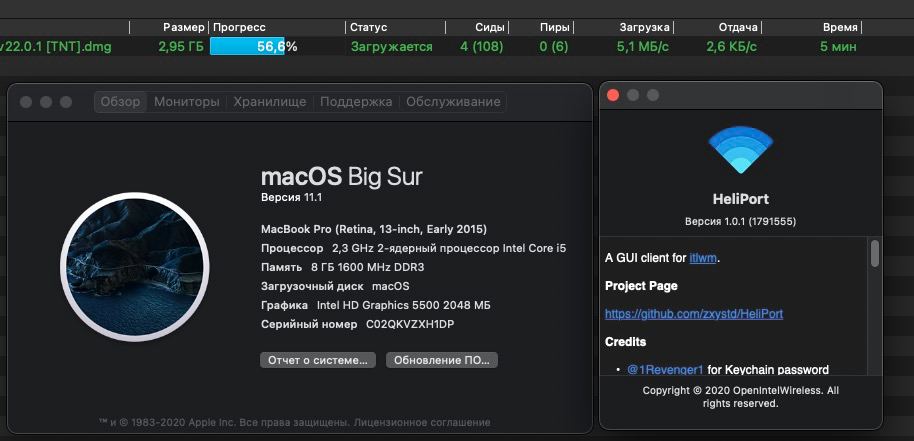Image resolution: width=914 pixels, height=441 pixels.
Task: Sort torrents by Отдача column header
Action: [738, 27]
